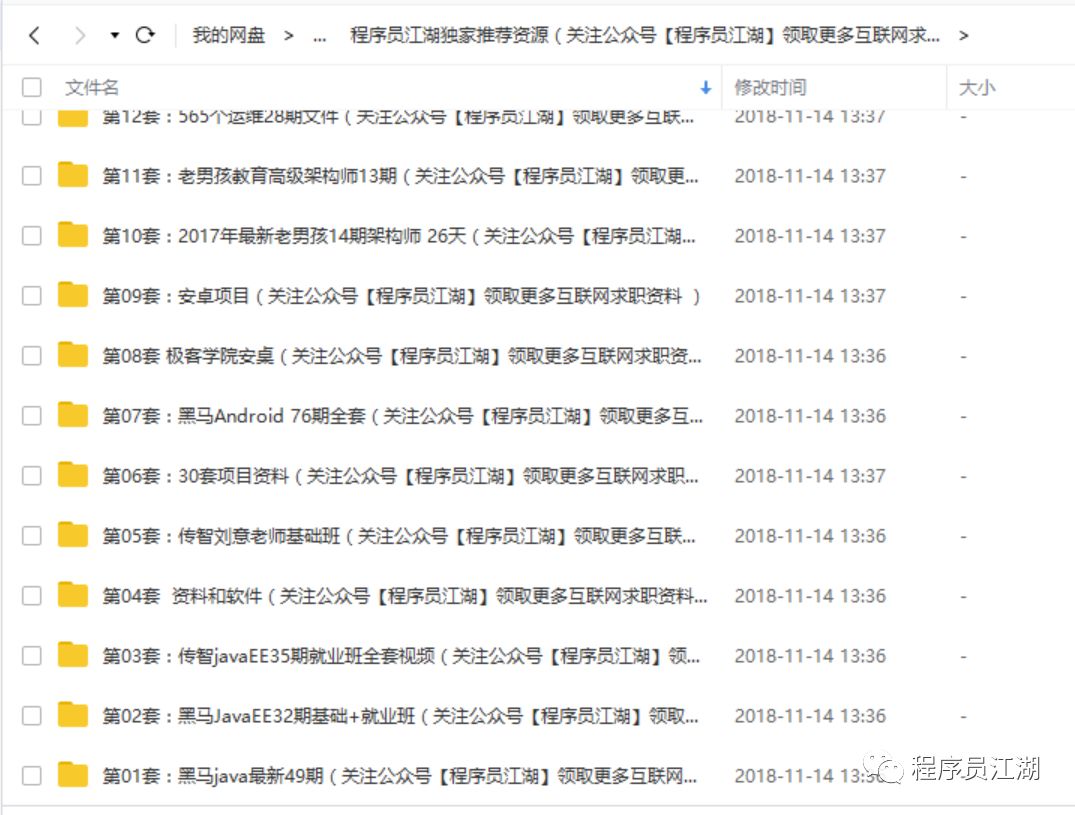Click the folder icon of 第10套

tap(73, 234)
